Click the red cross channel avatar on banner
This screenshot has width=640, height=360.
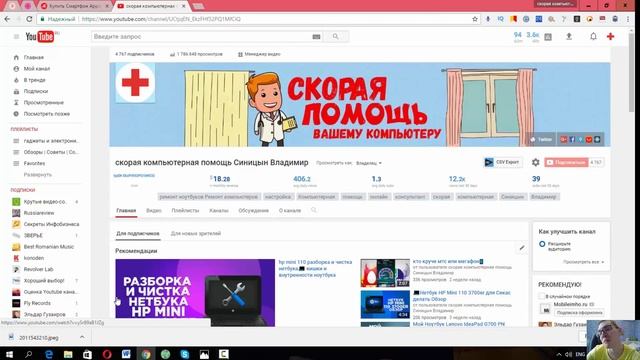click(135, 82)
